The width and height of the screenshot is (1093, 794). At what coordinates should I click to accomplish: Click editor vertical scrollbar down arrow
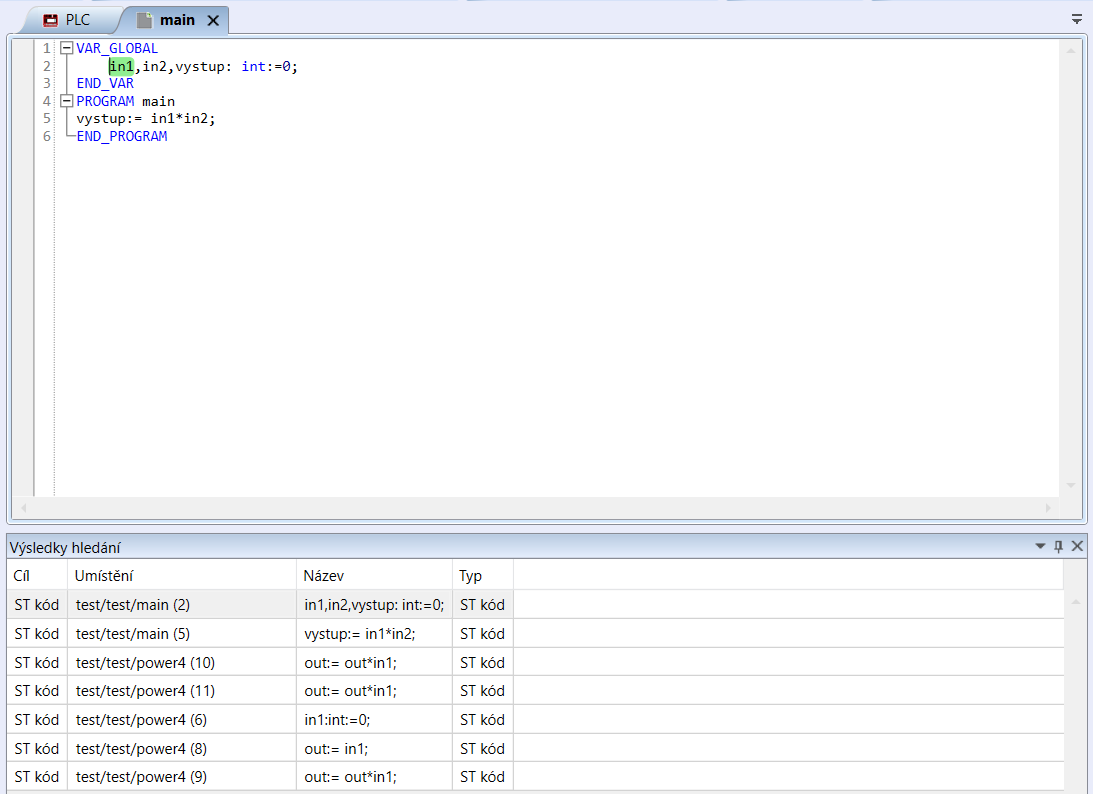[x=1071, y=486]
